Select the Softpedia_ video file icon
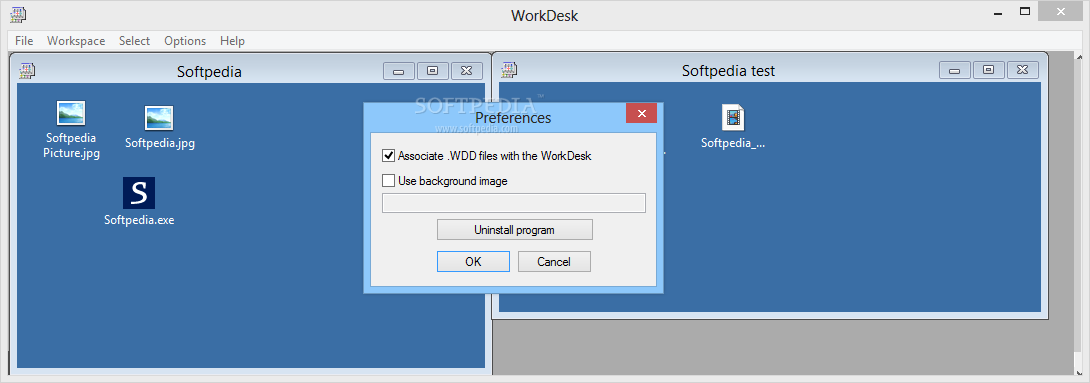The image size is (1090, 383). [733, 117]
